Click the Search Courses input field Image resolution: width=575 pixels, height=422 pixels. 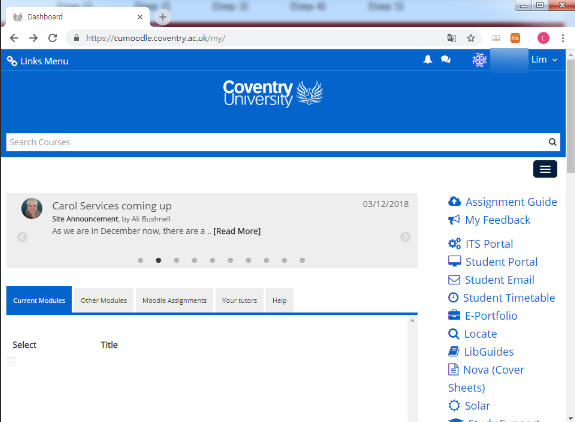tap(283, 142)
